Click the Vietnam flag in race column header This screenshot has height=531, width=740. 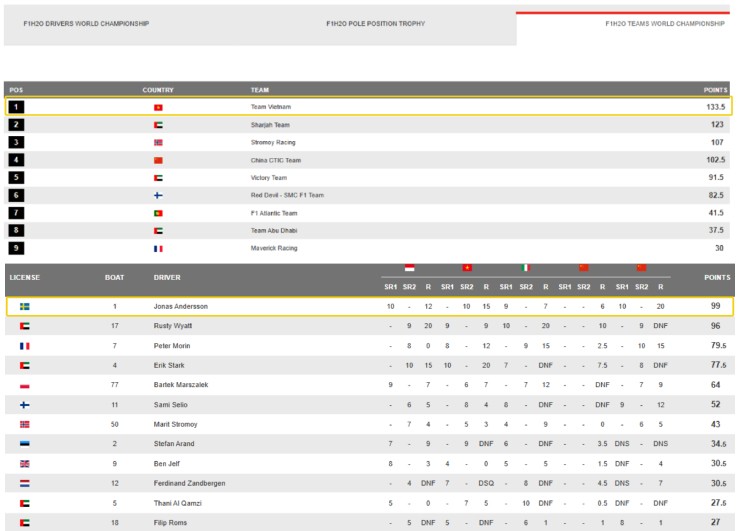point(467,268)
